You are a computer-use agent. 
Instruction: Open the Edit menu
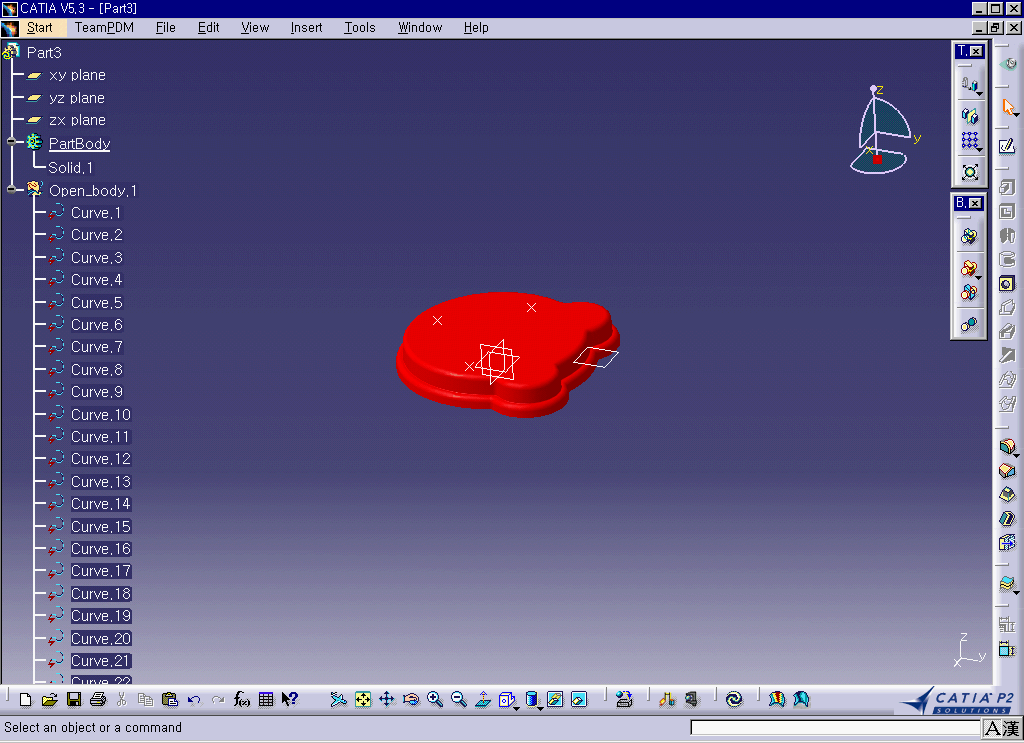[x=208, y=27]
